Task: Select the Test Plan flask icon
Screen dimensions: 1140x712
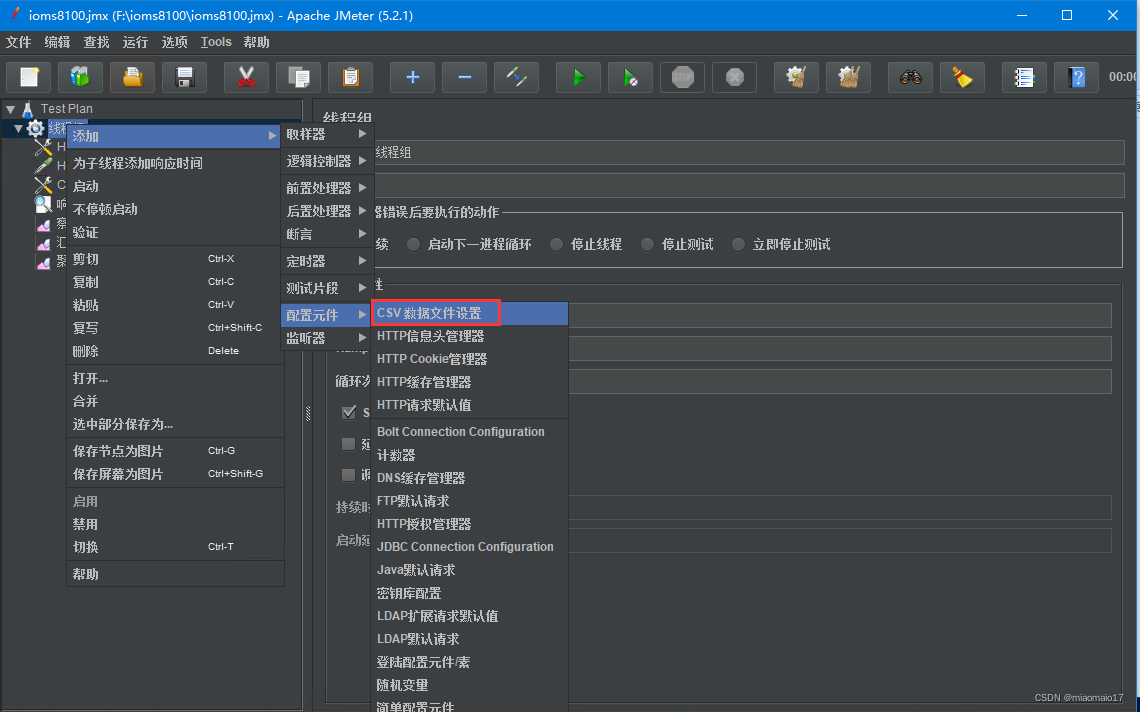Action: tap(28, 109)
